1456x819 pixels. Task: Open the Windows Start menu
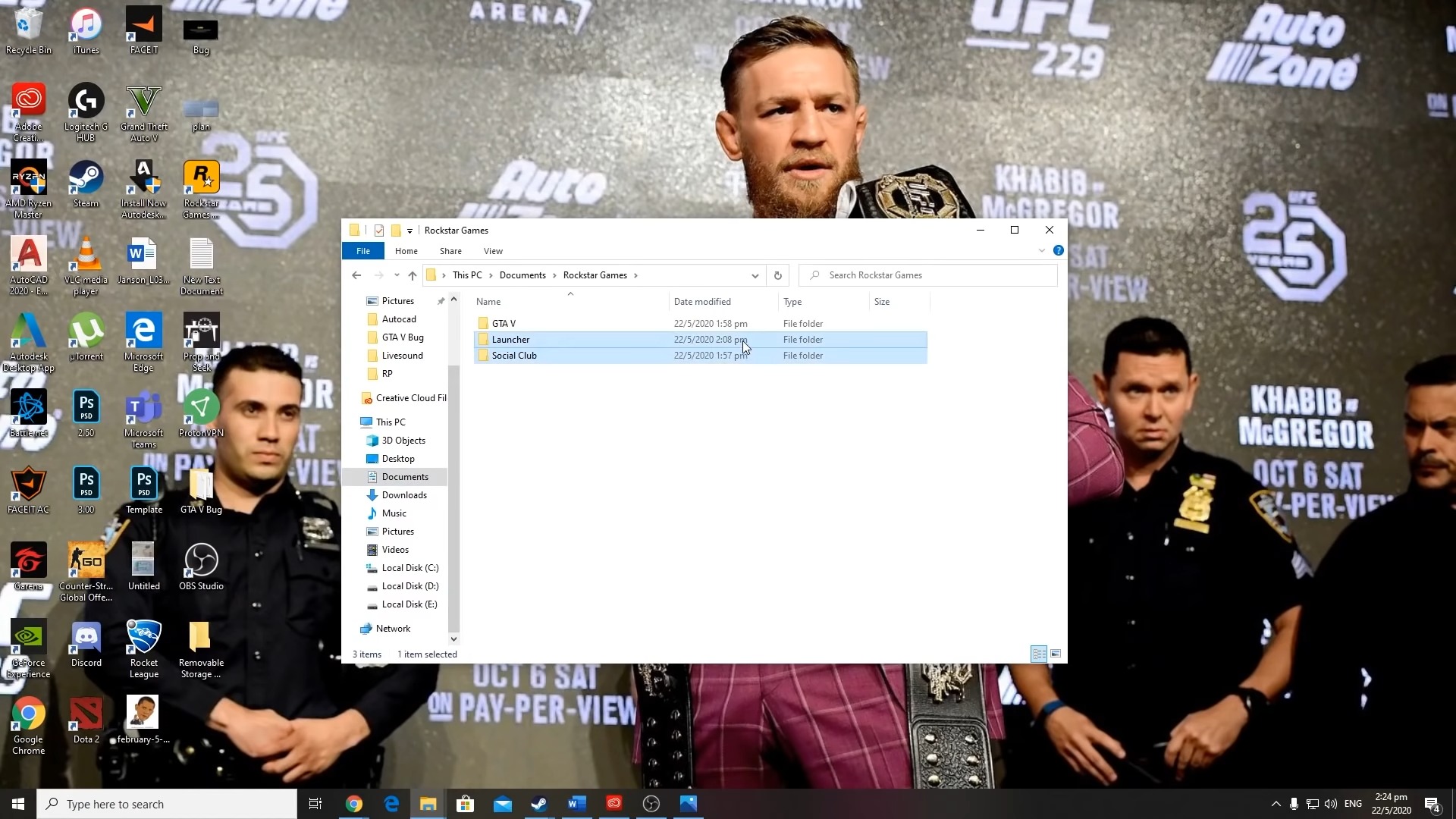[18, 804]
